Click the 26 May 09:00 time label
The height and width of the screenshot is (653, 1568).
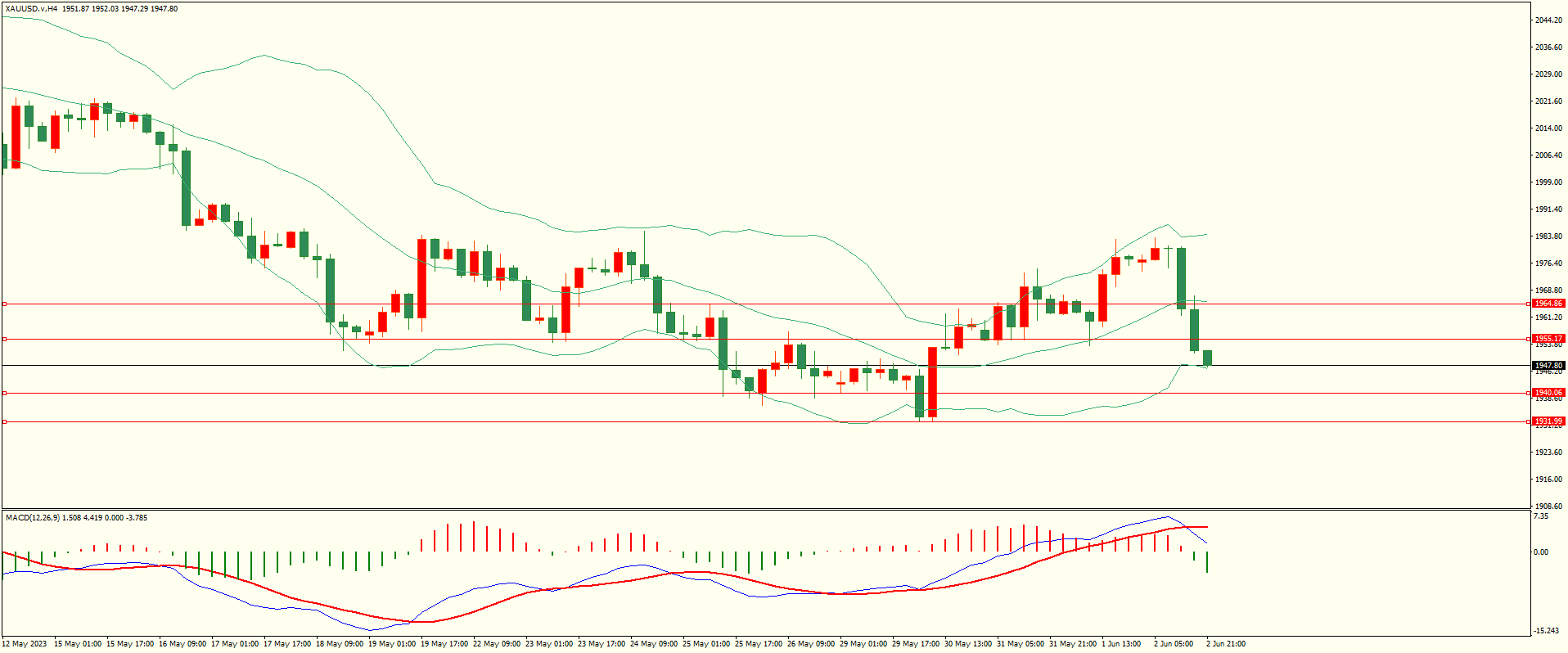[811, 644]
